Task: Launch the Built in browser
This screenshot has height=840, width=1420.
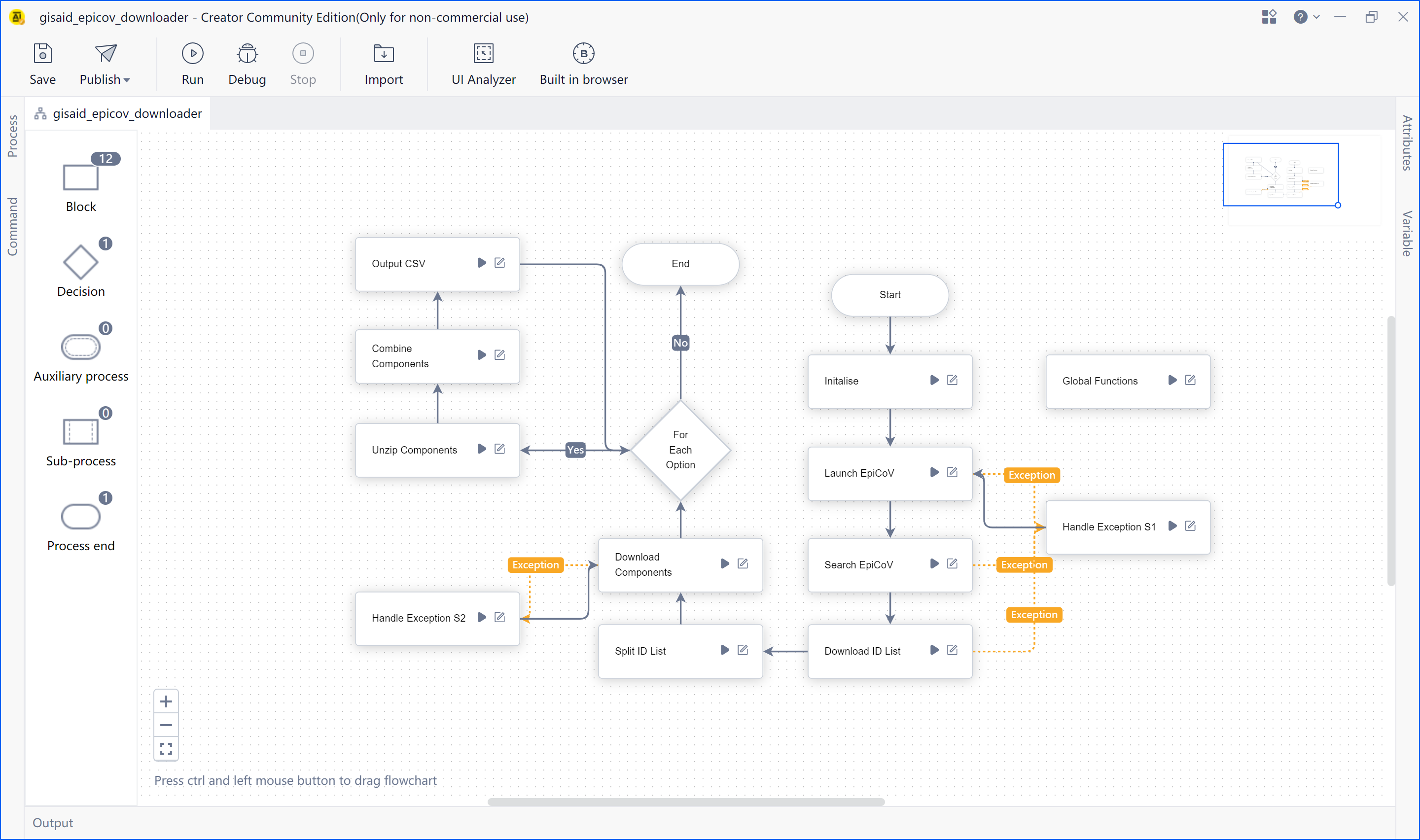Action: [583, 54]
